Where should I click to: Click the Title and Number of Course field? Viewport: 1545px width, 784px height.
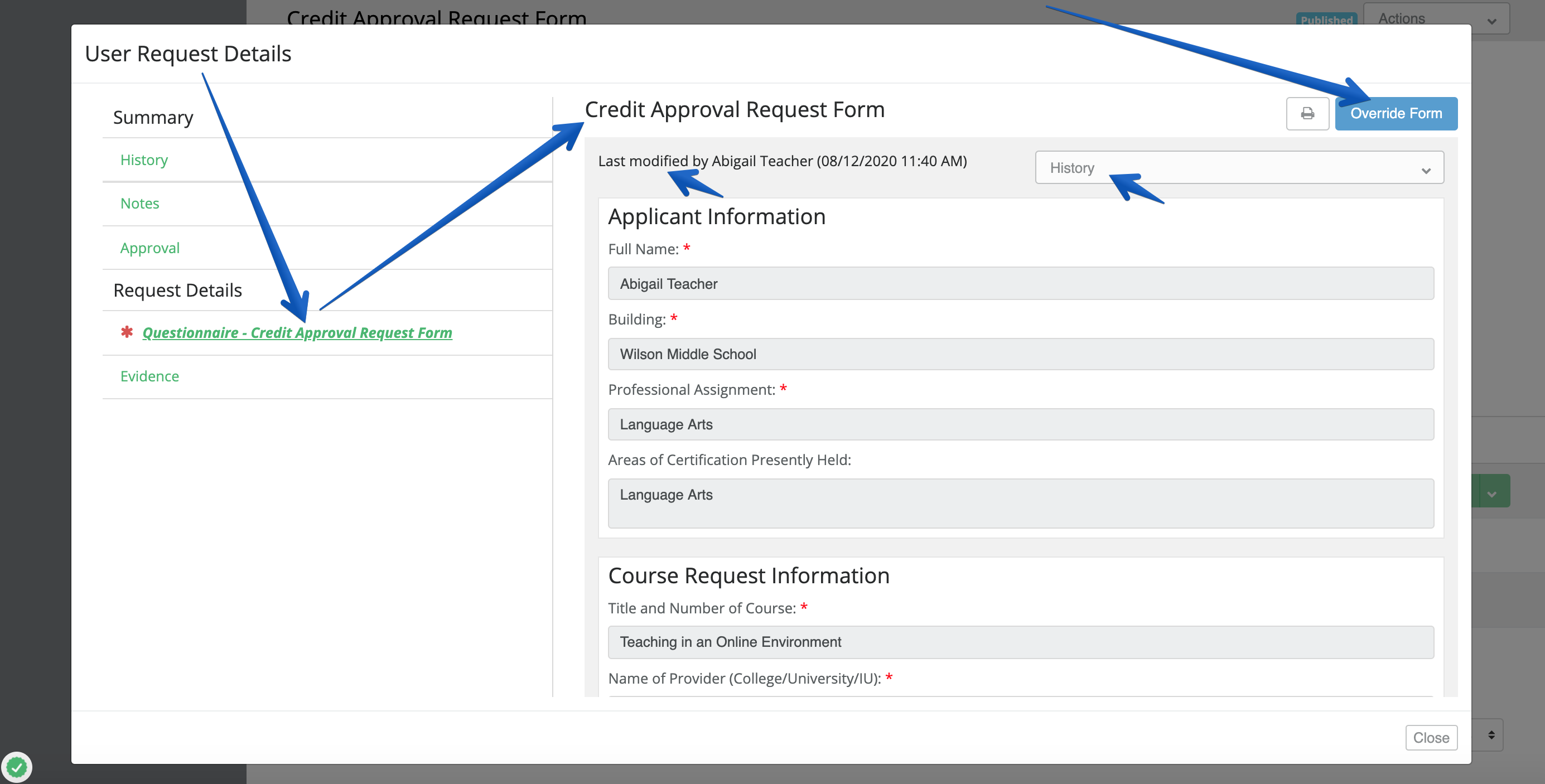(1020, 642)
